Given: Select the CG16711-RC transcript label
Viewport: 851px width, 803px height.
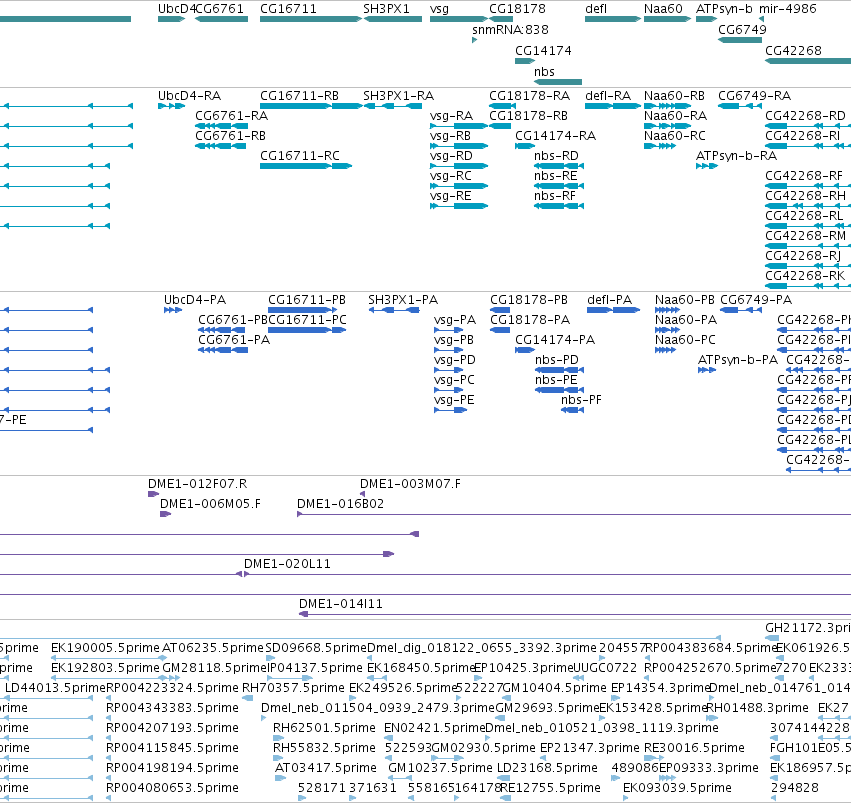Looking at the screenshot, I should coord(300,156).
